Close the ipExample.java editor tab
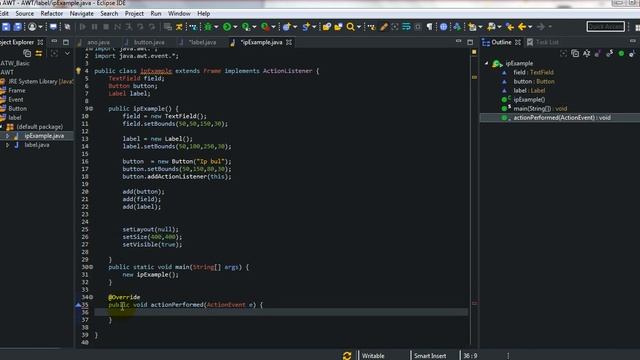This screenshot has height=360, width=640. point(289,42)
